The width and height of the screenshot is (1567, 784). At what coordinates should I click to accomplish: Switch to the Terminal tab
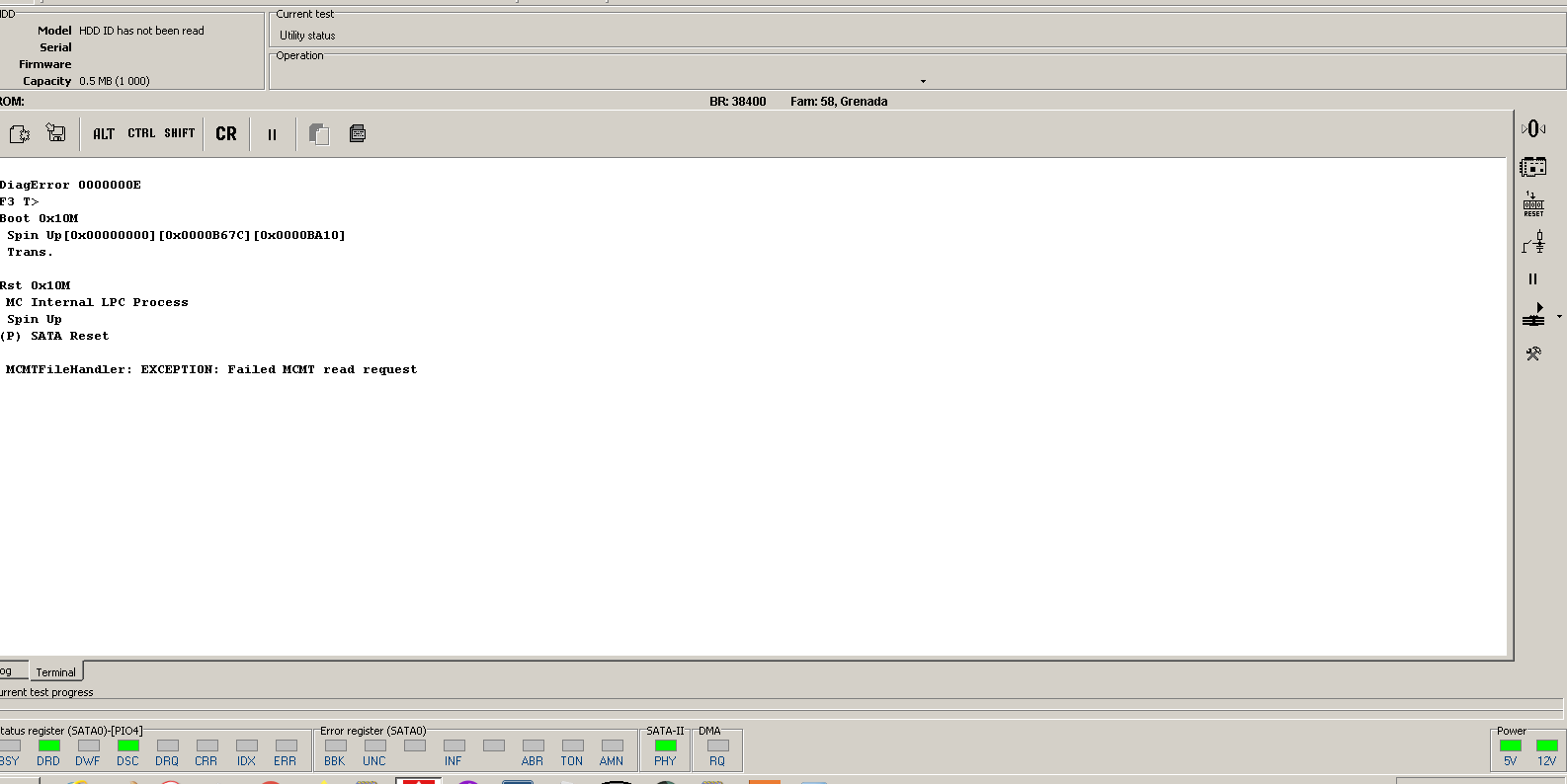tap(56, 671)
